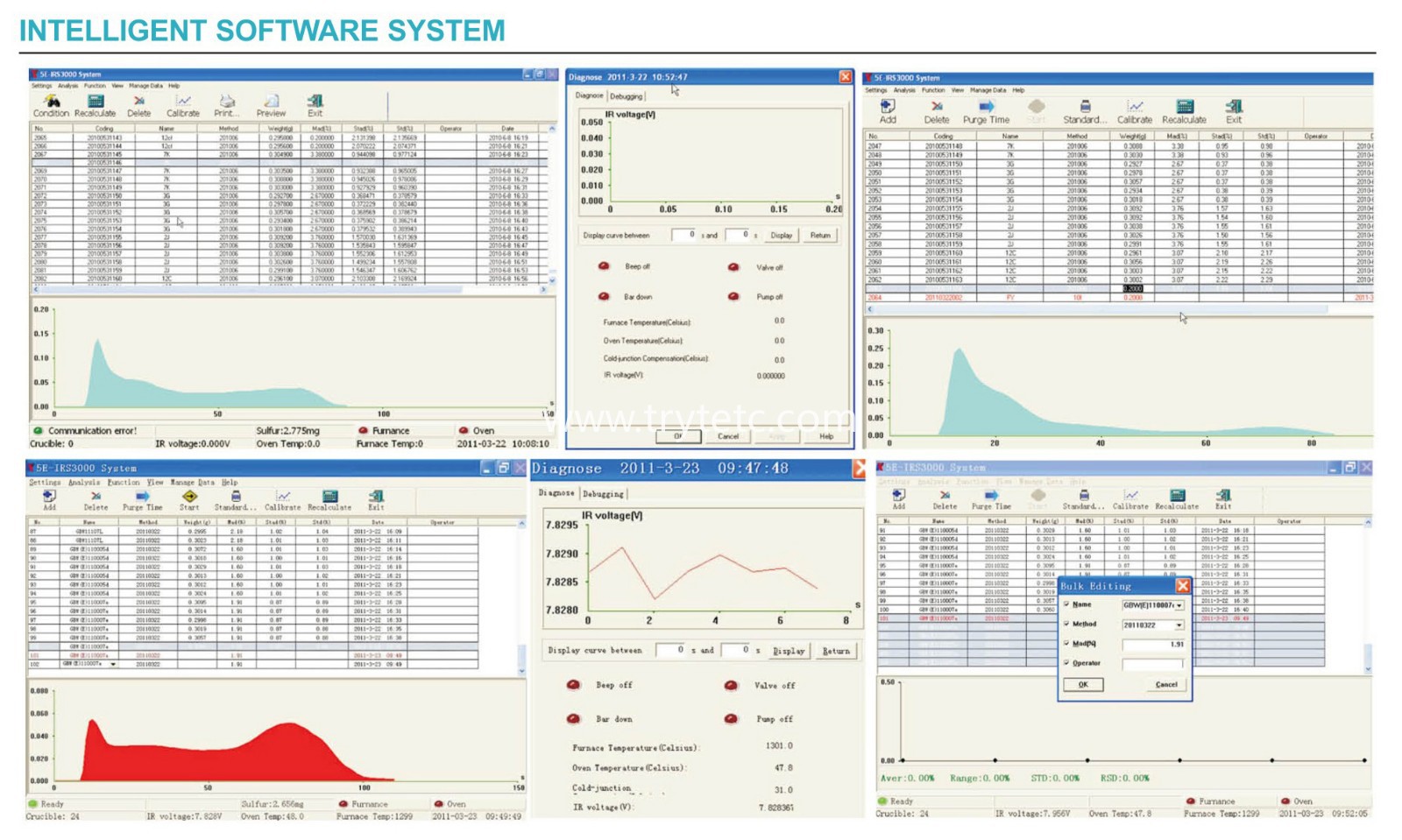Open the Name dropdown in Bulk Editing
The image size is (1402, 840).
1179,605
